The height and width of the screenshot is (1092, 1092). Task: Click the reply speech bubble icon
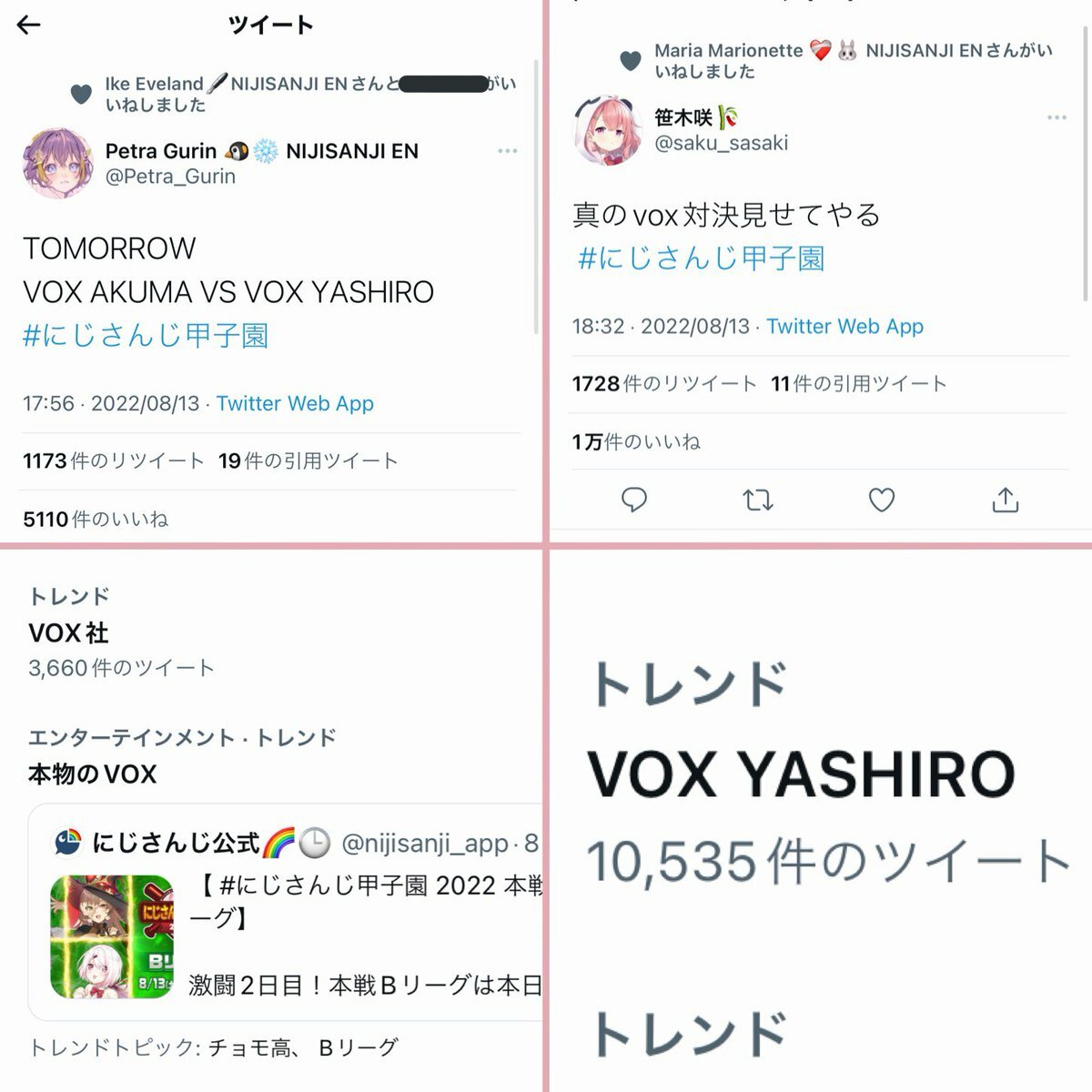[x=633, y=500]
